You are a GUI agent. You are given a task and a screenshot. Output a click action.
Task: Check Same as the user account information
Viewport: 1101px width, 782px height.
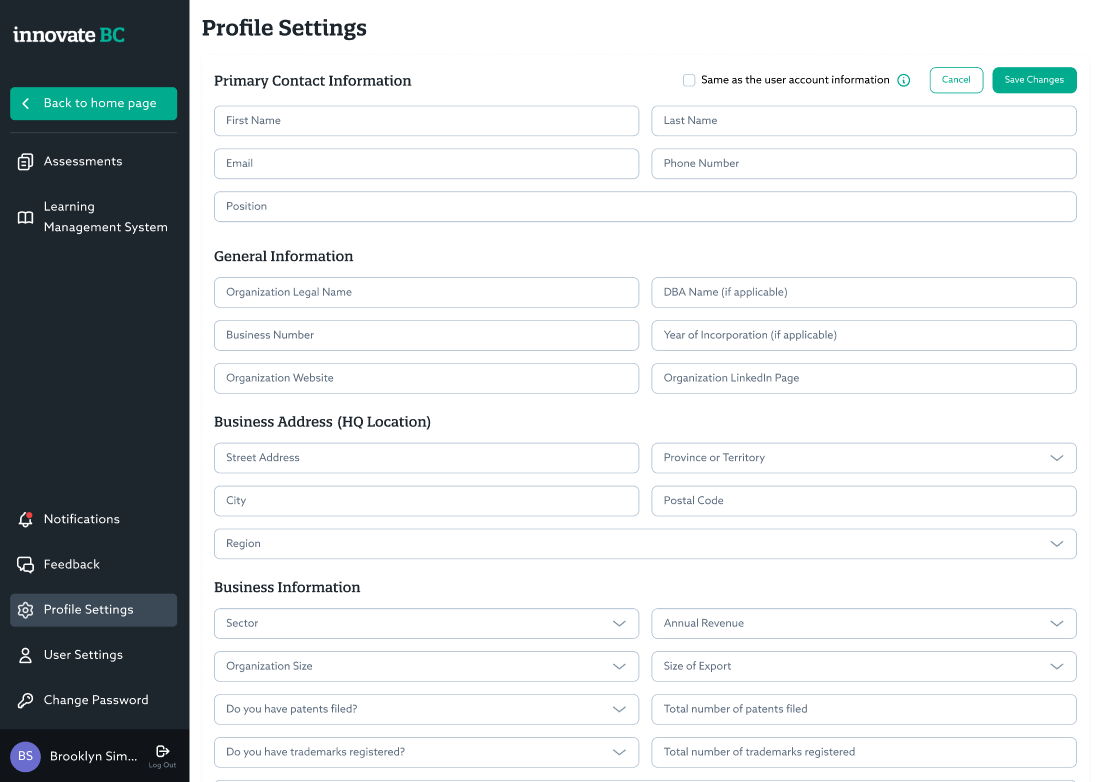689,81
